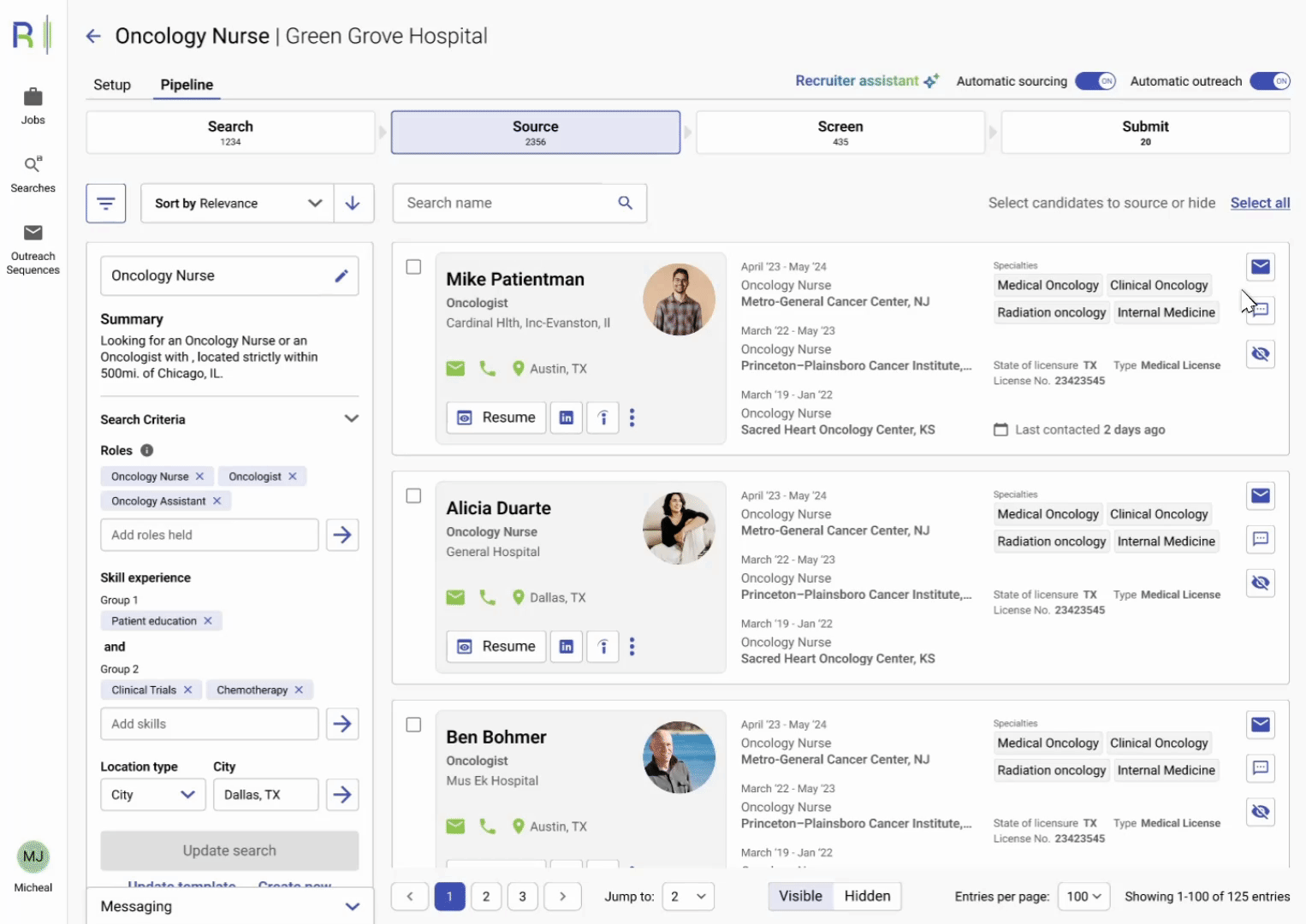The image size is (1306, 924).
Task: Hide Alicia Duarte from results
Action: point(1261,583)
